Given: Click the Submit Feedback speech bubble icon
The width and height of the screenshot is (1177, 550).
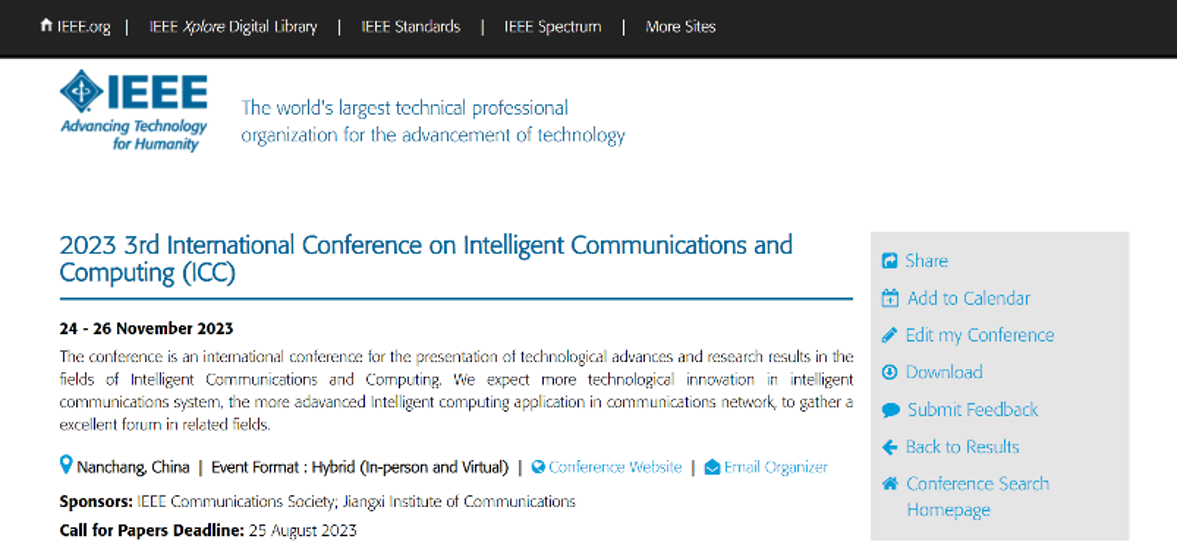Looking at the screenshot, I should click(x=890, y=410).
